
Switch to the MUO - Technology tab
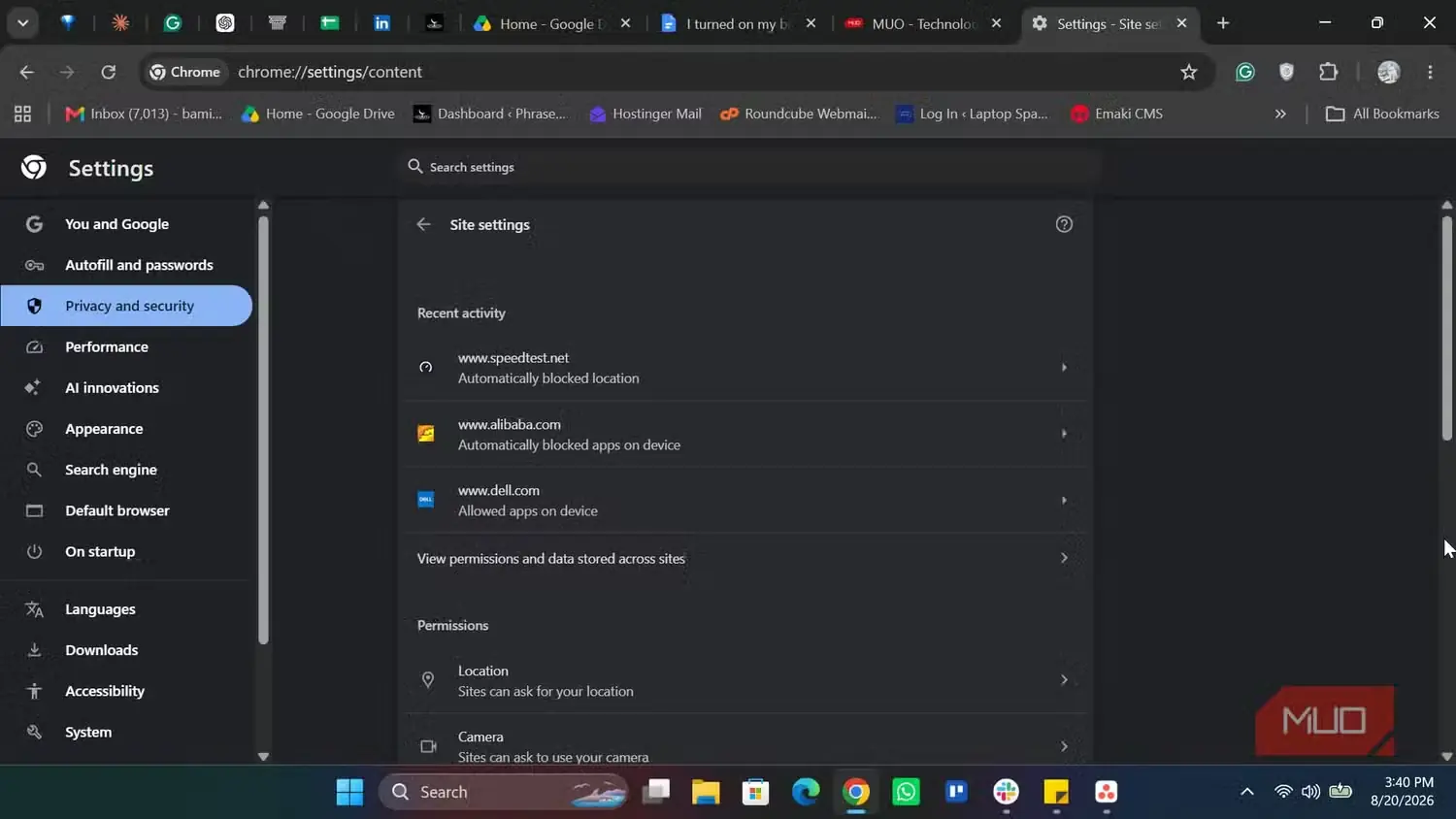[x=924, y=22]
